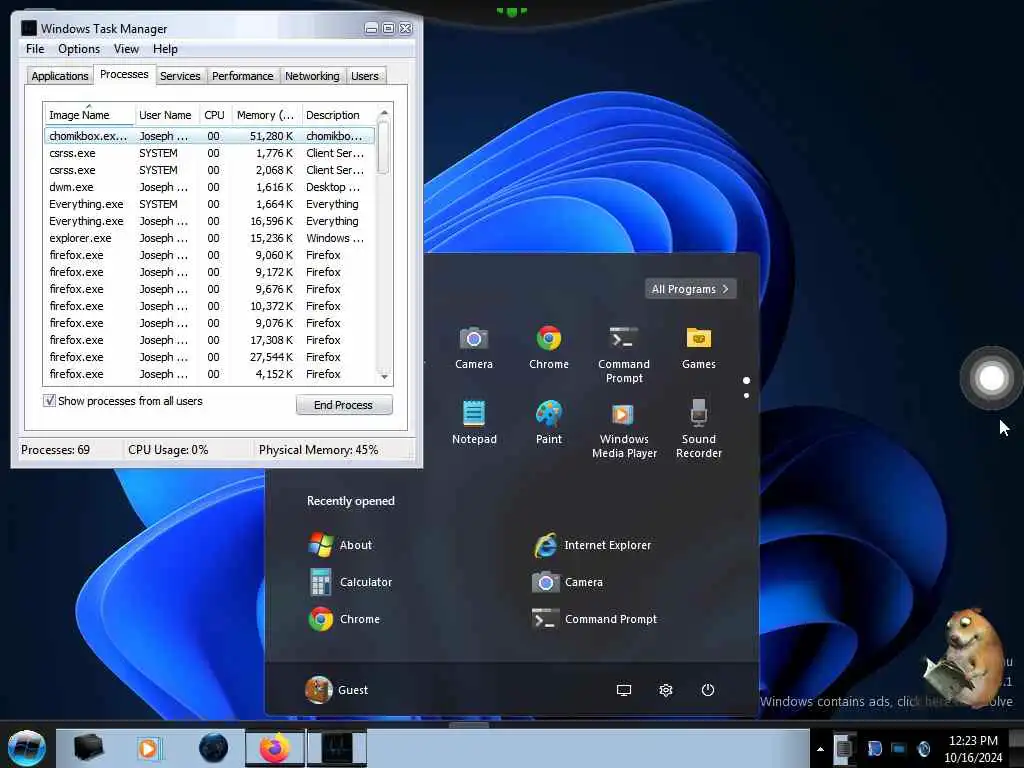The image size is (1024, 768).
Task: Sort processes by User Name column
Action: pos(166,115)
